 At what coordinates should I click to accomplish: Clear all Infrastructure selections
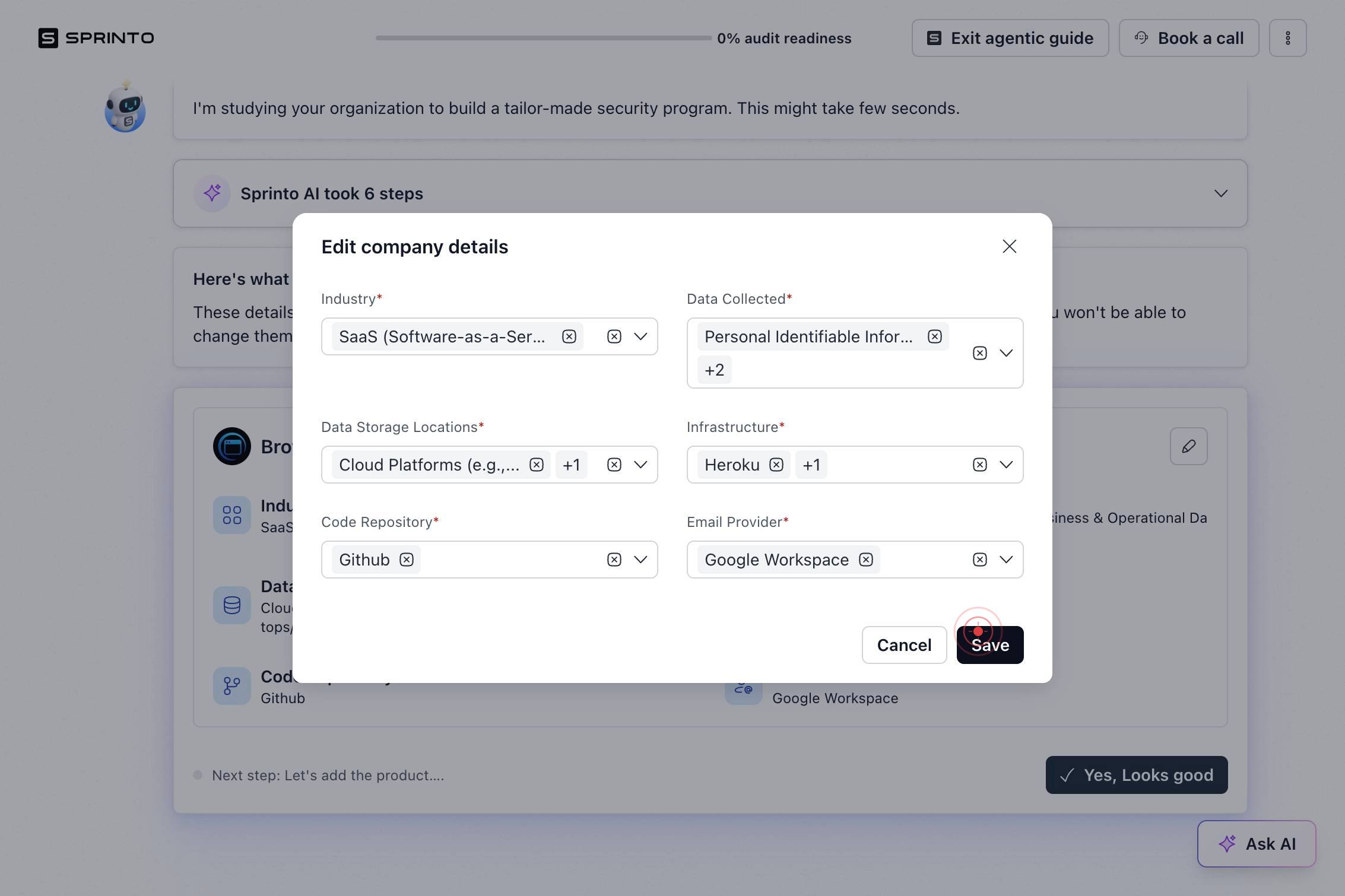coord(979,465)
